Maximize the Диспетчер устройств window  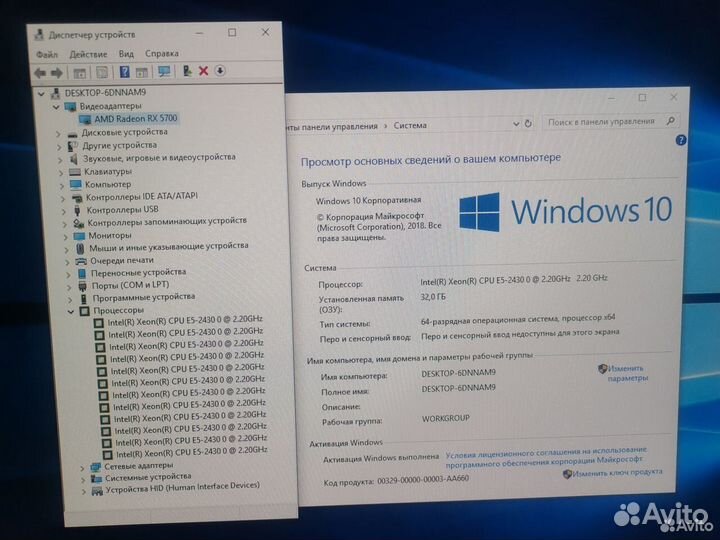[x=232, y=33]
